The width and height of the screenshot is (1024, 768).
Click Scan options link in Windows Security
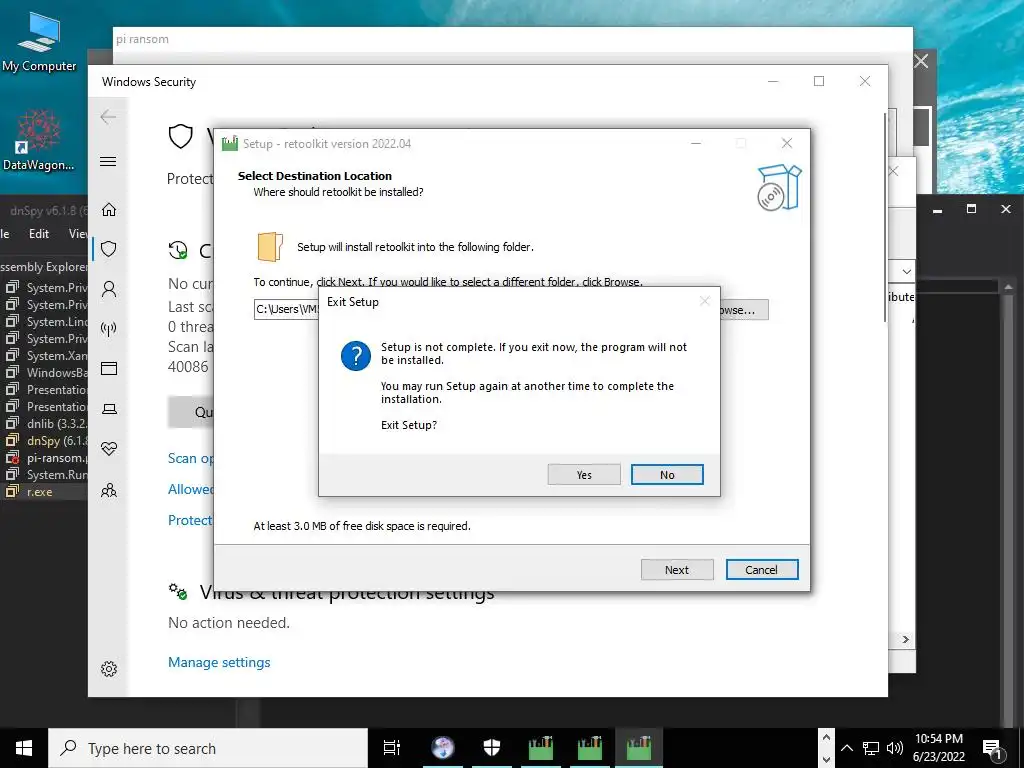pyautogui.click(x=191, y=458)
